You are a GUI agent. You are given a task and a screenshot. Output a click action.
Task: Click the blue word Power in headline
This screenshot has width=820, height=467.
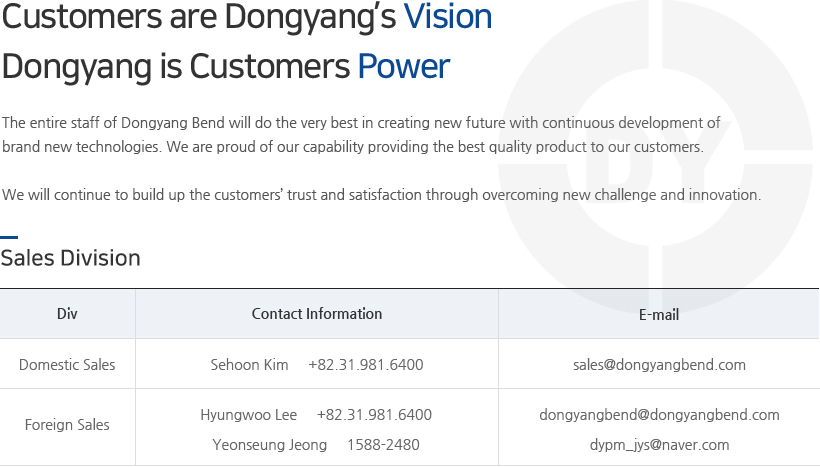point(404,67)
